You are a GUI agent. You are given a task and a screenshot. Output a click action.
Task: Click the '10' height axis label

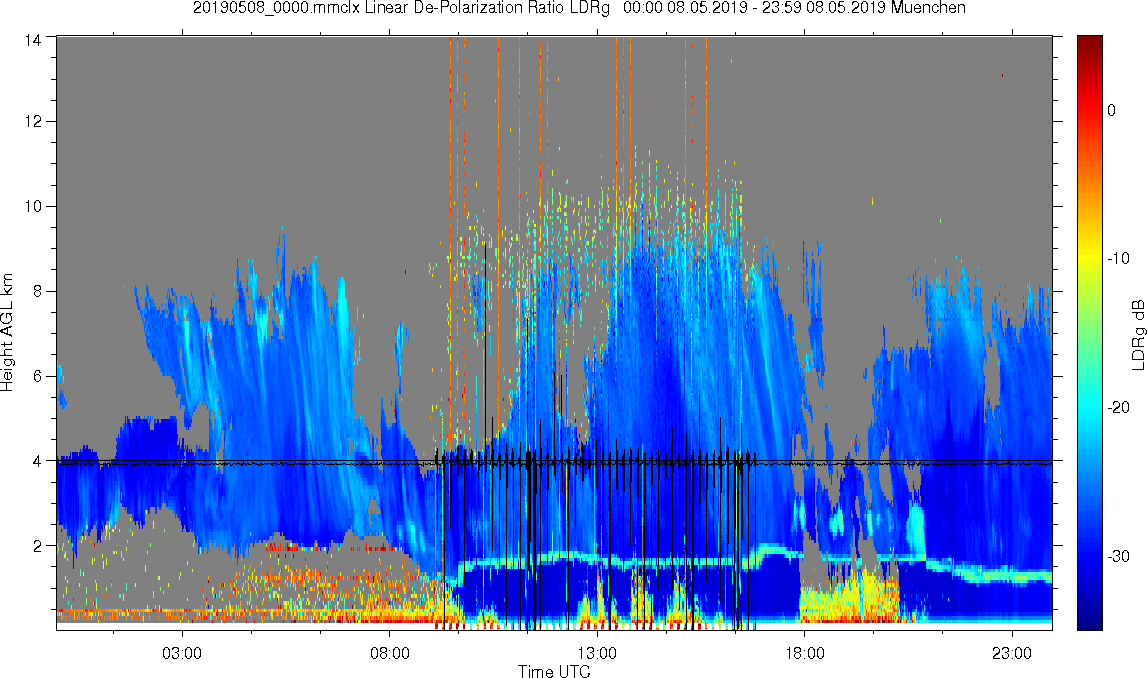point(32,206)
